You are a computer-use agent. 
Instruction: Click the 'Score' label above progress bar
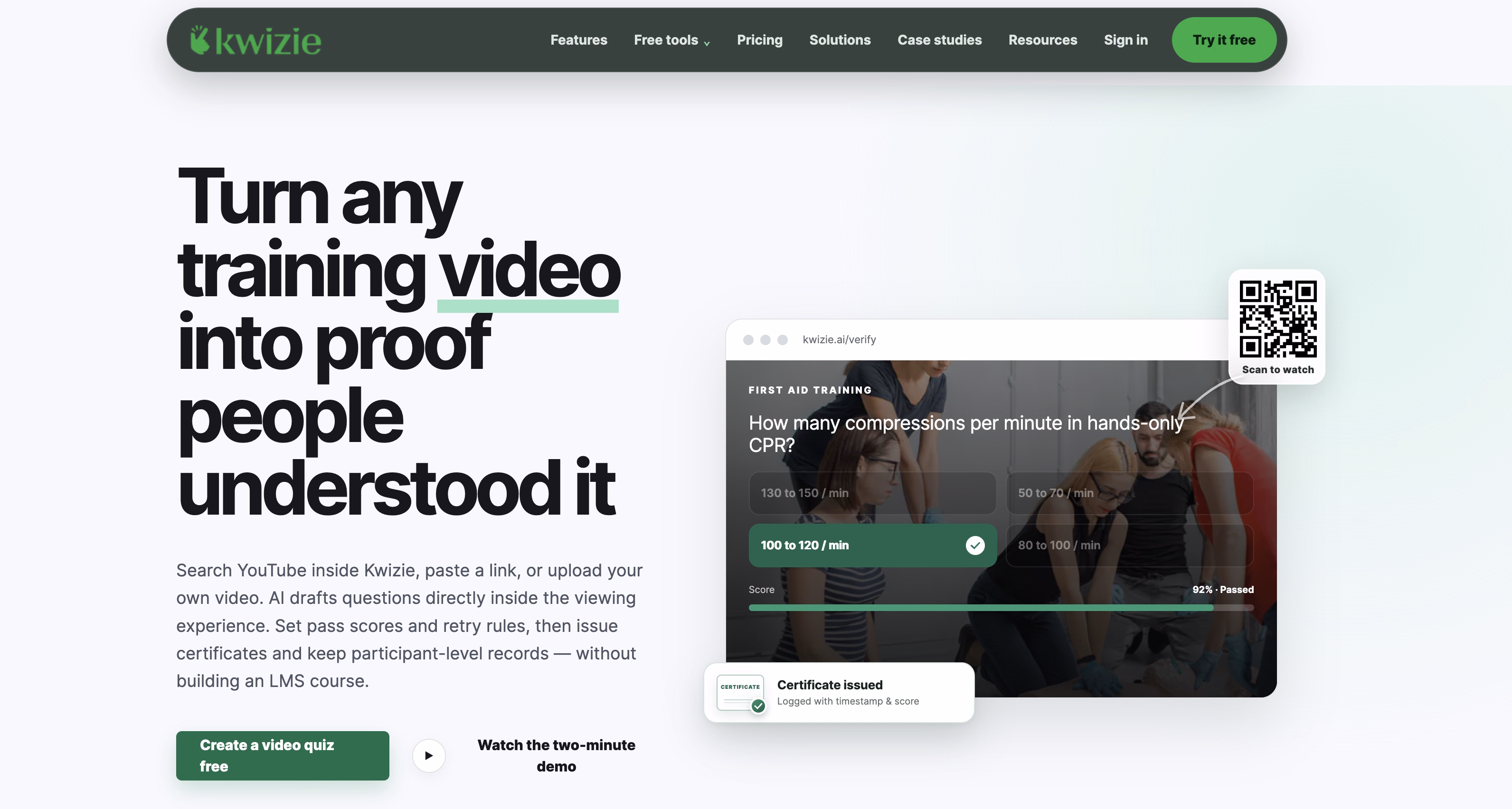[761, 590]
